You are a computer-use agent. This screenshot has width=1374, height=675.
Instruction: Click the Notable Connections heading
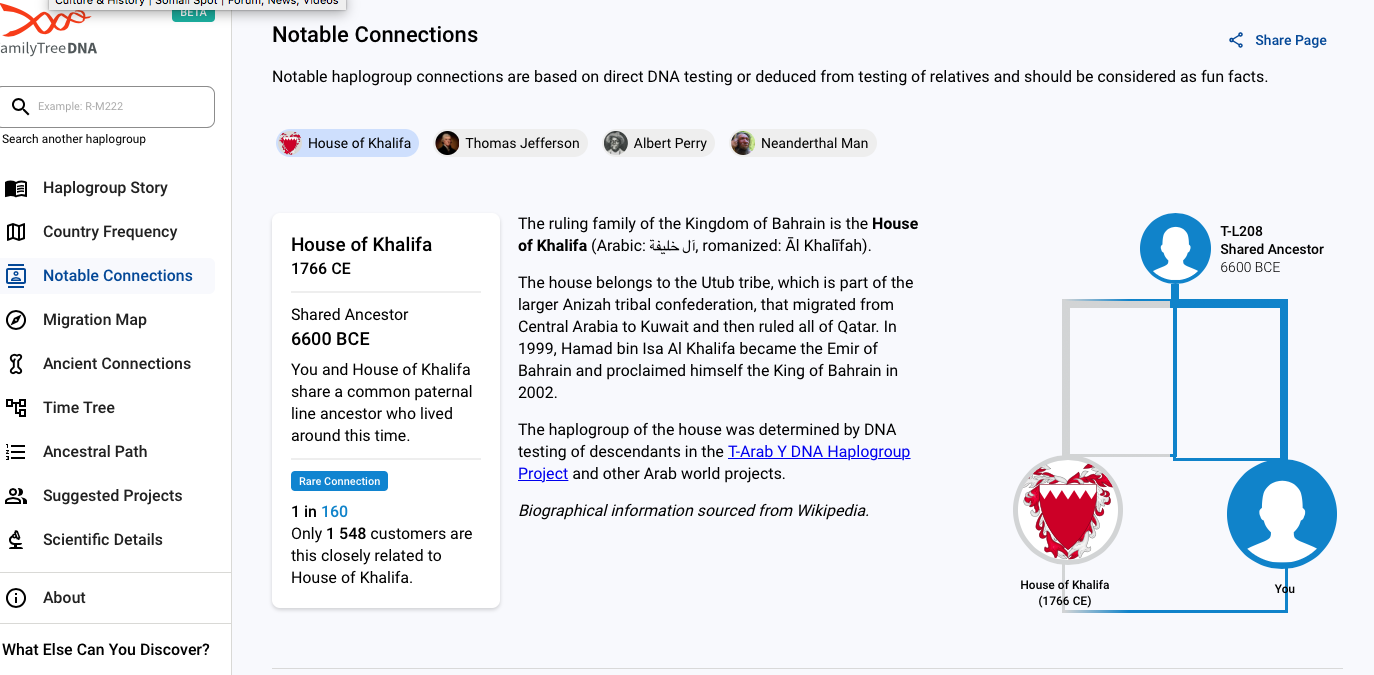375,35
